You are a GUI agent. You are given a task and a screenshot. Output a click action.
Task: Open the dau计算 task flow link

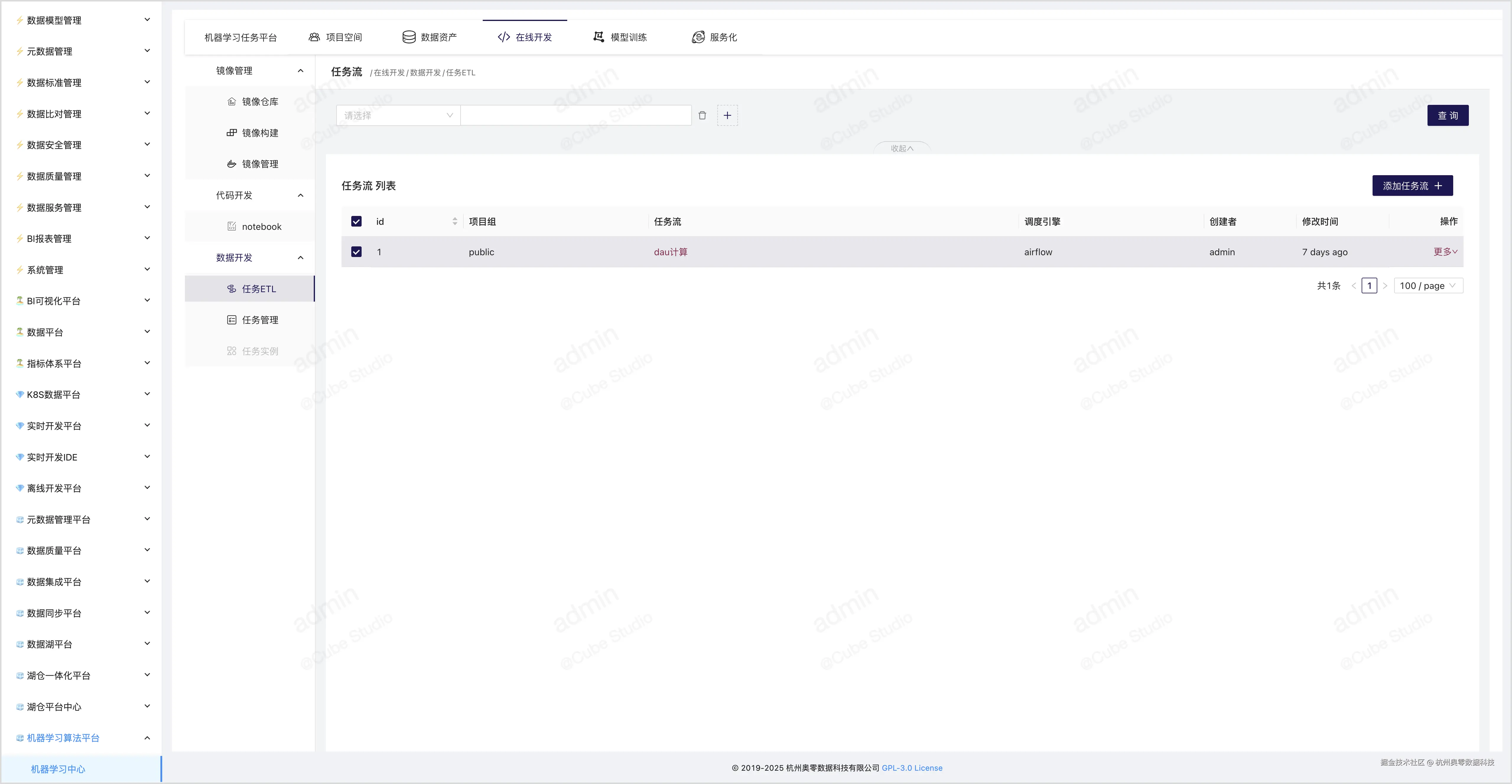pyautogui.click(x=670, y=252)
